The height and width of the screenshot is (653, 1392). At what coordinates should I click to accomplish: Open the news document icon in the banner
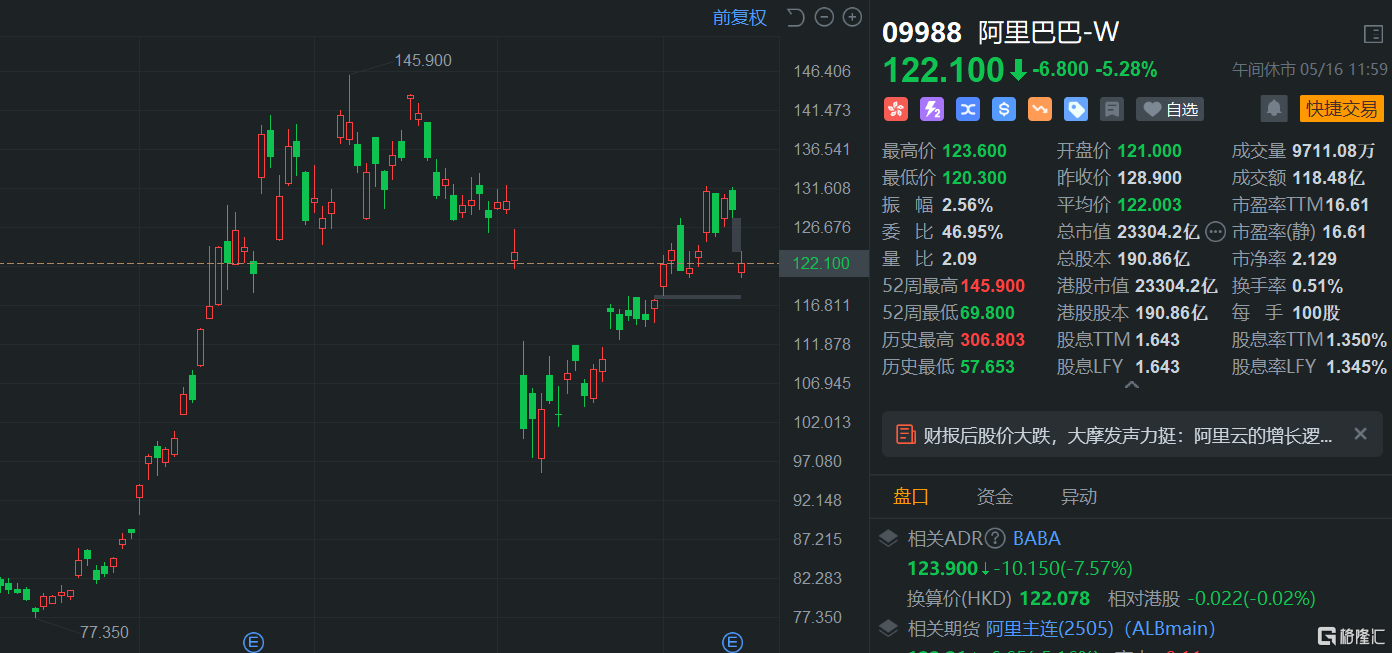pos(906,434)
